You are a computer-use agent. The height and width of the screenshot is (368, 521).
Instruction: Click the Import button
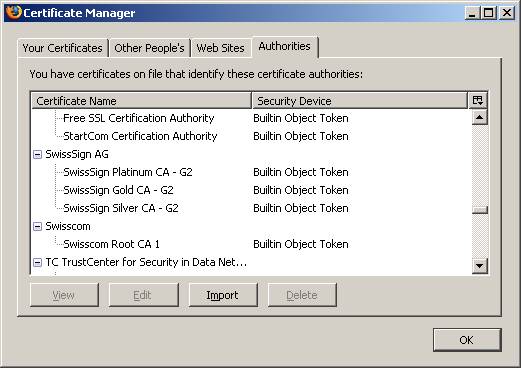(x=223, y=295)
